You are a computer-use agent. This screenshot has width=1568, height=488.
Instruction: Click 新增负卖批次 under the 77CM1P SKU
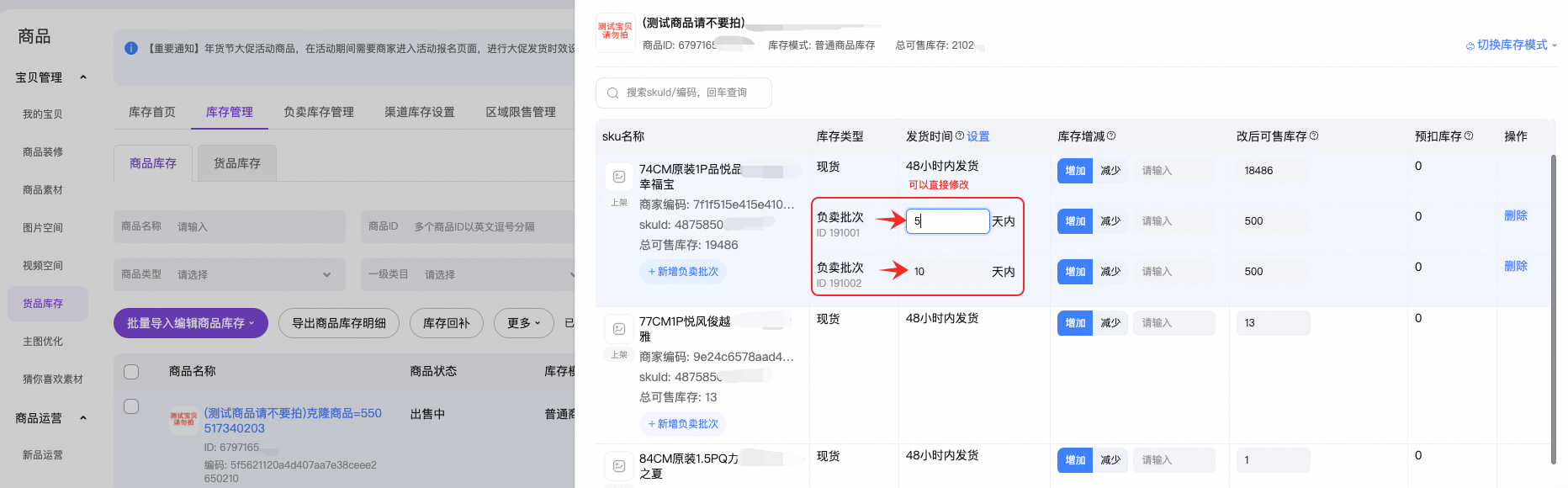pos(683,424)
